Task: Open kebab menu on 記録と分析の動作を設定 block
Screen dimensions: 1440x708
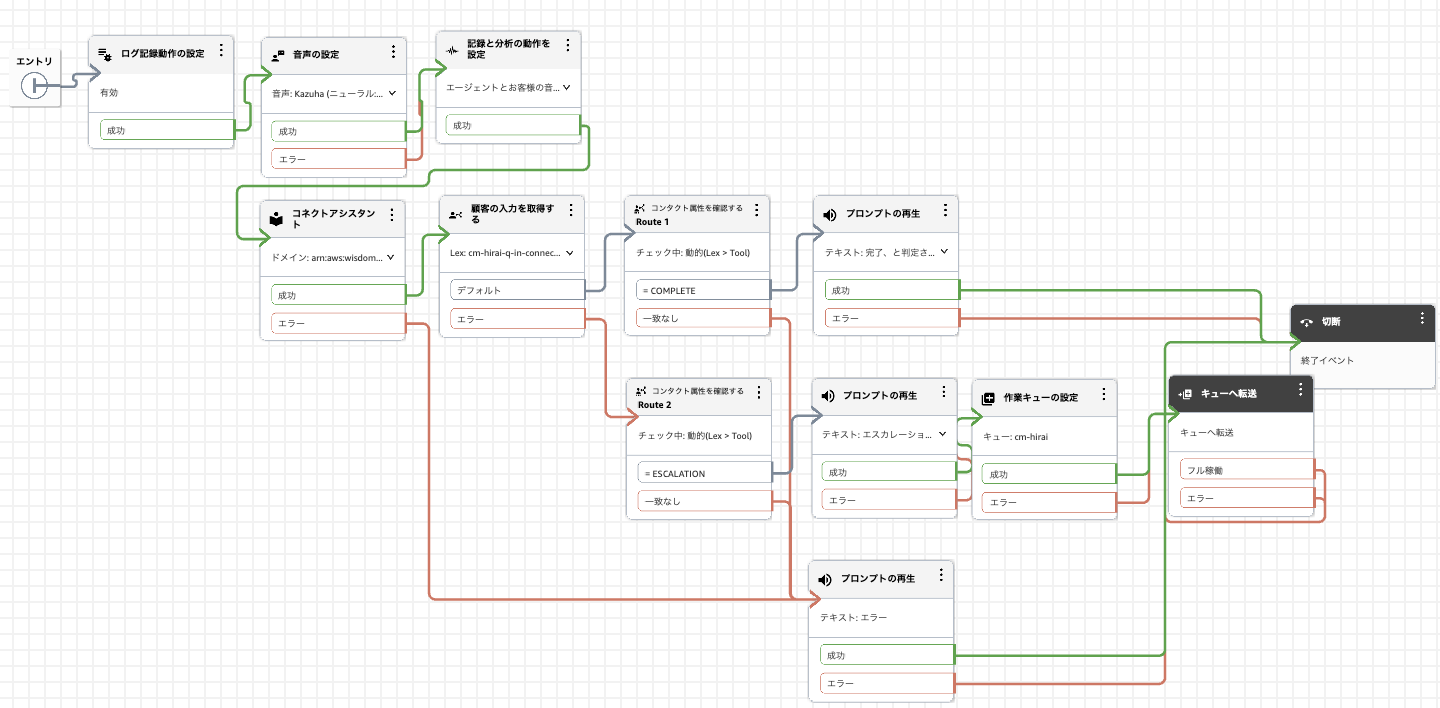Action: [x=567, y=45]
